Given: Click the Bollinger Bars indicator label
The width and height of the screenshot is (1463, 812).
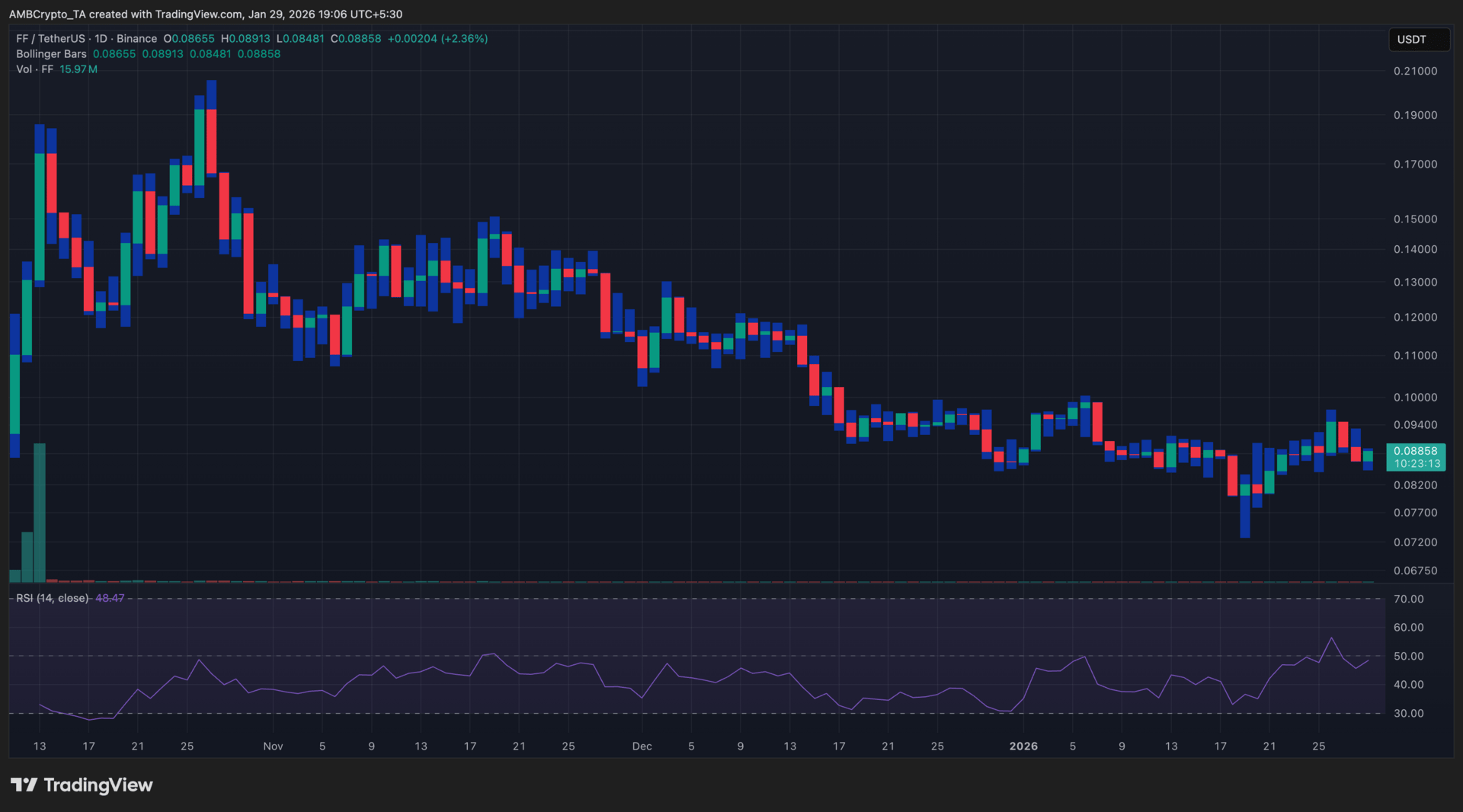Looking at the screenshot, I should (51, 54).
